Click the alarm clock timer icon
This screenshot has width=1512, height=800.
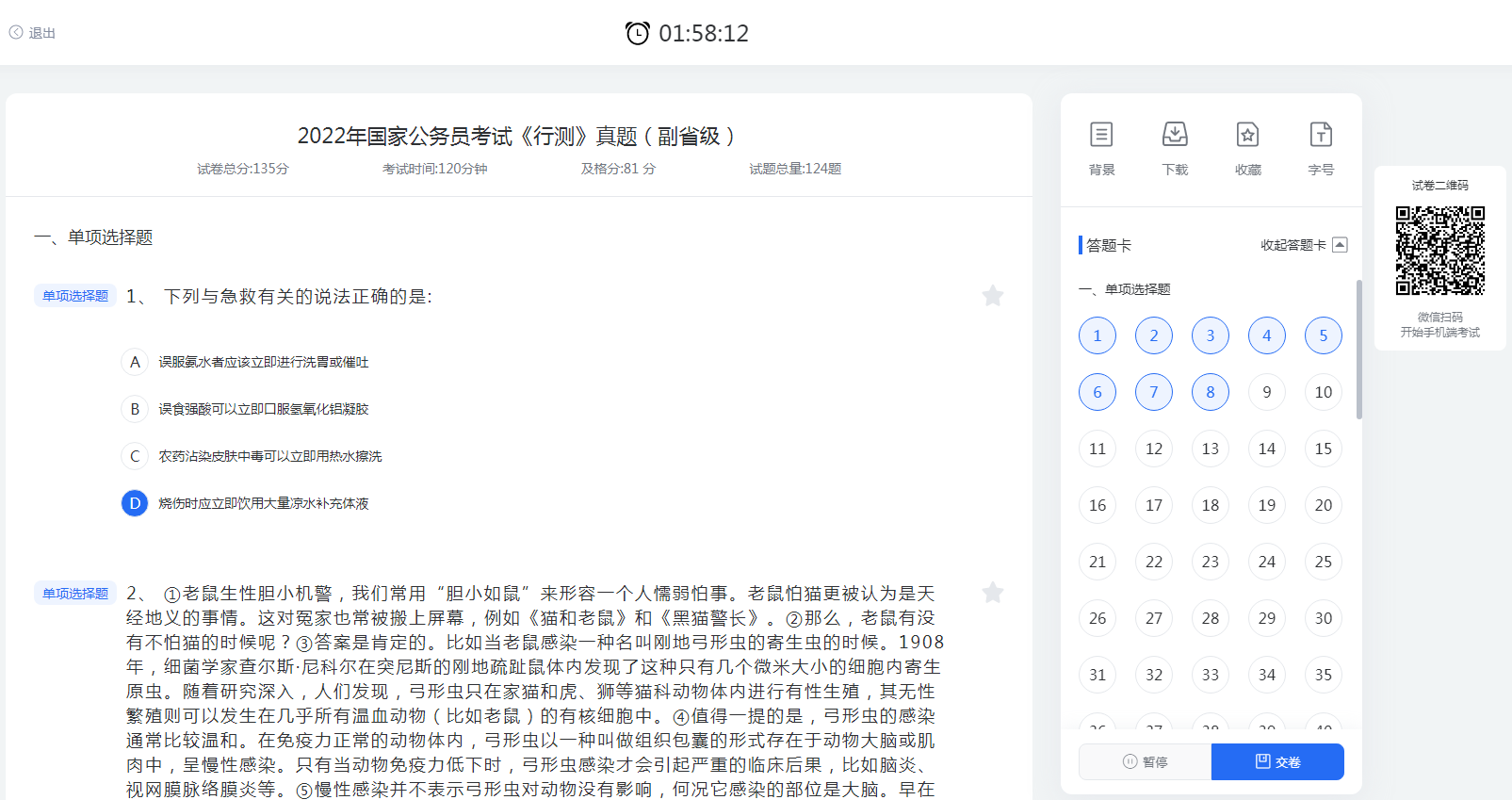point(638,33)
